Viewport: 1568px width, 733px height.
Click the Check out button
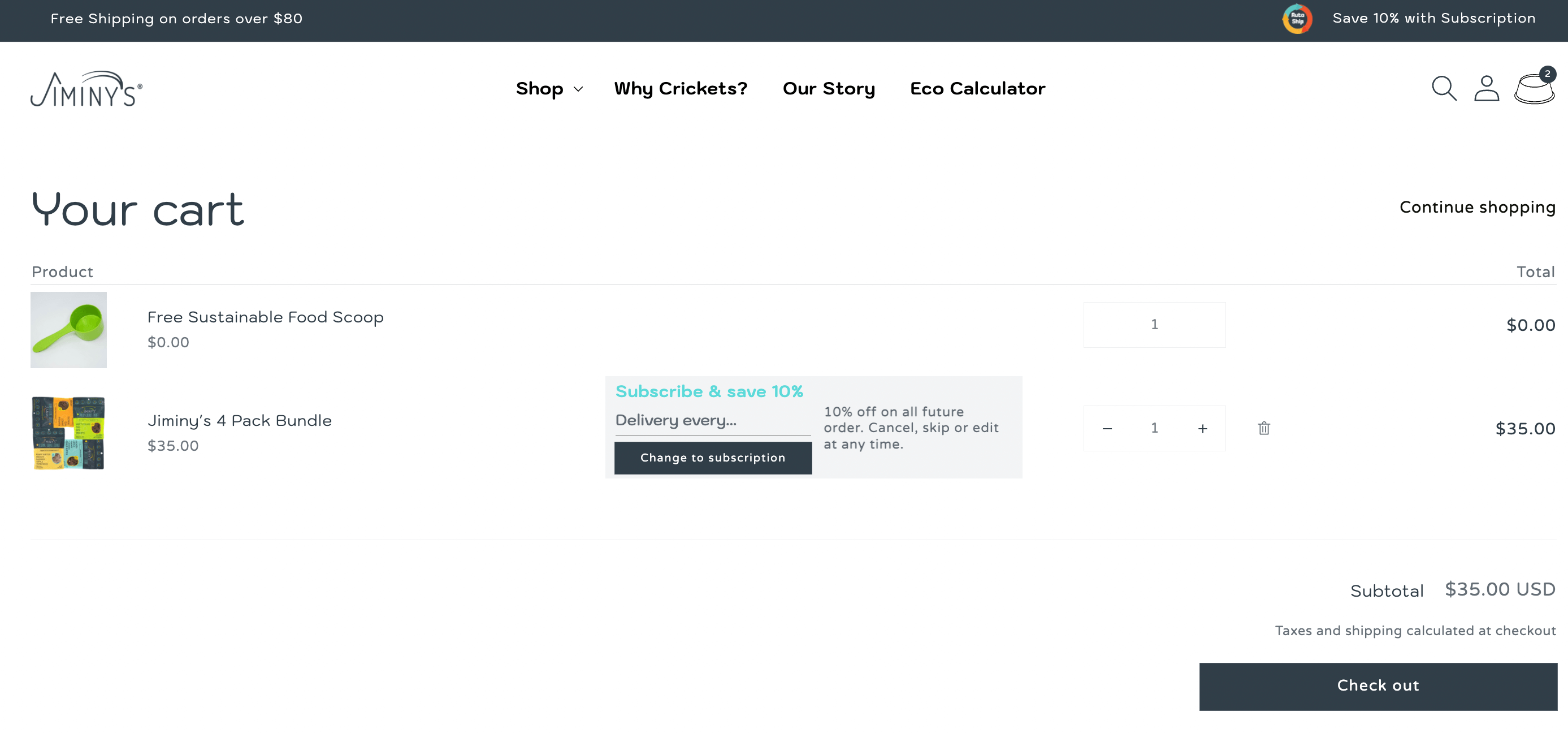[x=1378, y=685]
